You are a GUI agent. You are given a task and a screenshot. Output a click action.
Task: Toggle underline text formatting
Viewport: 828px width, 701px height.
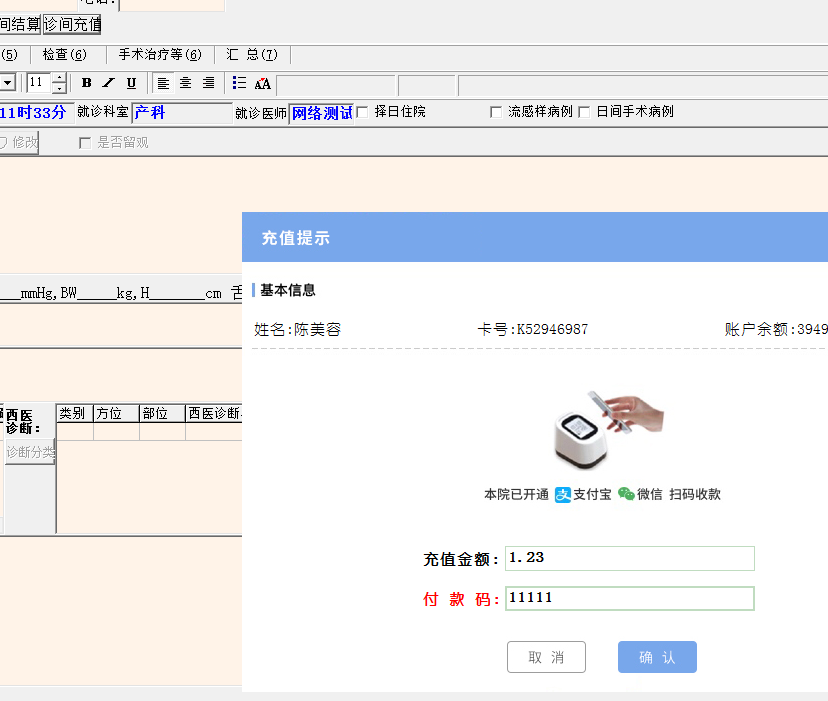pyautogui.click(x=131, y=83)
